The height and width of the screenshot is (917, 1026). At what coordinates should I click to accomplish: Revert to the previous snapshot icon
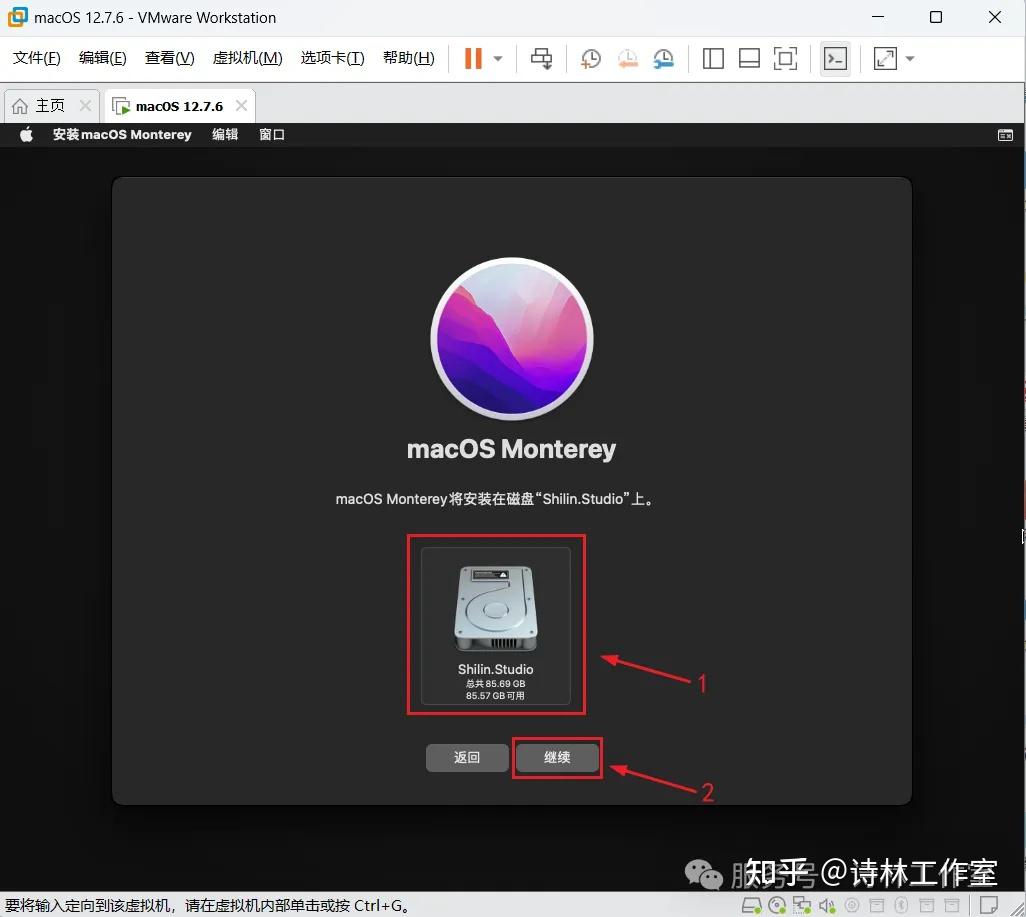pyautogui.click(x=628, y=58)
